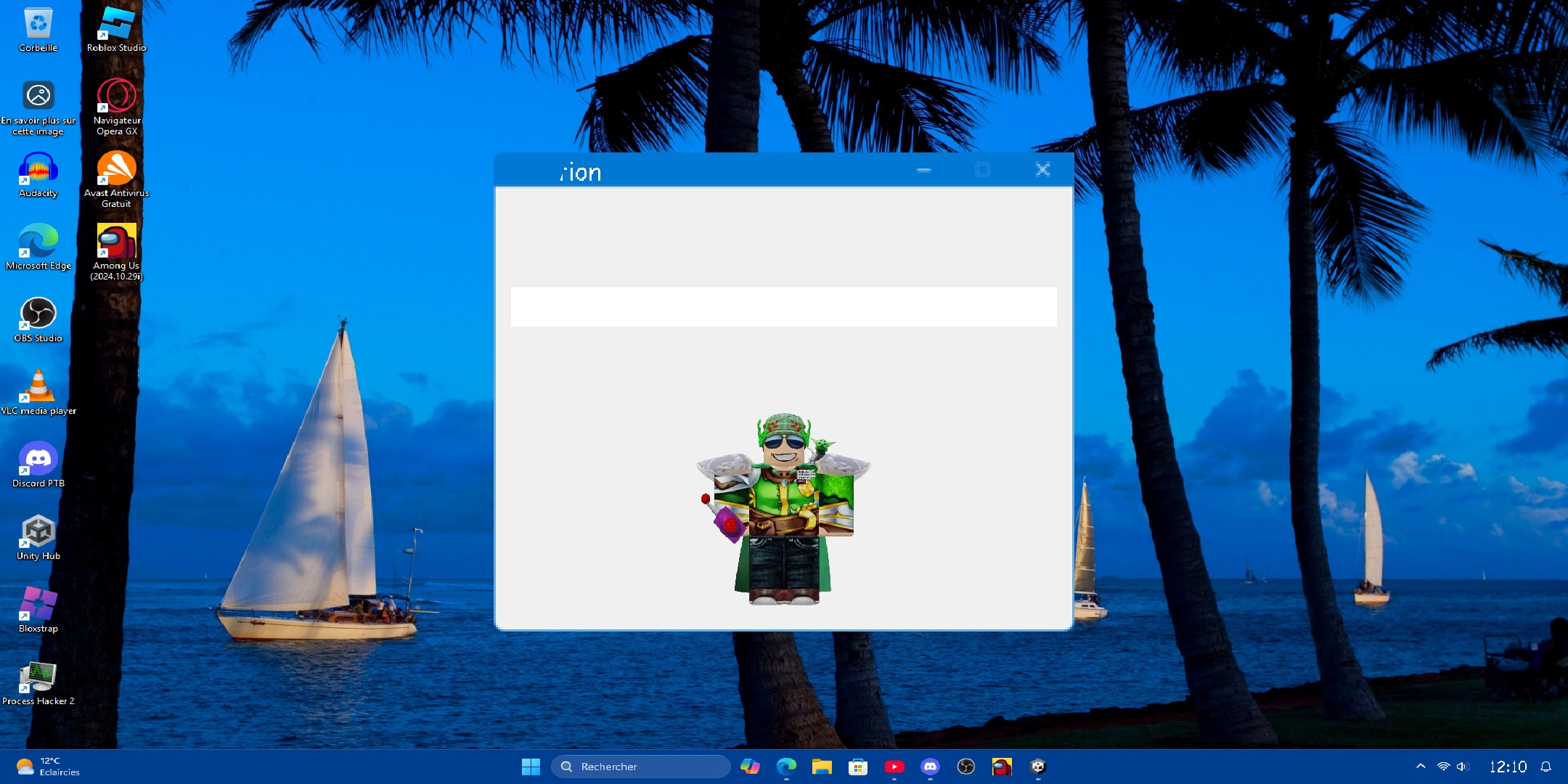Open the Audacity desktop shortcut
The height and width of the screenshot is (784, 1568).
(38, 175)
